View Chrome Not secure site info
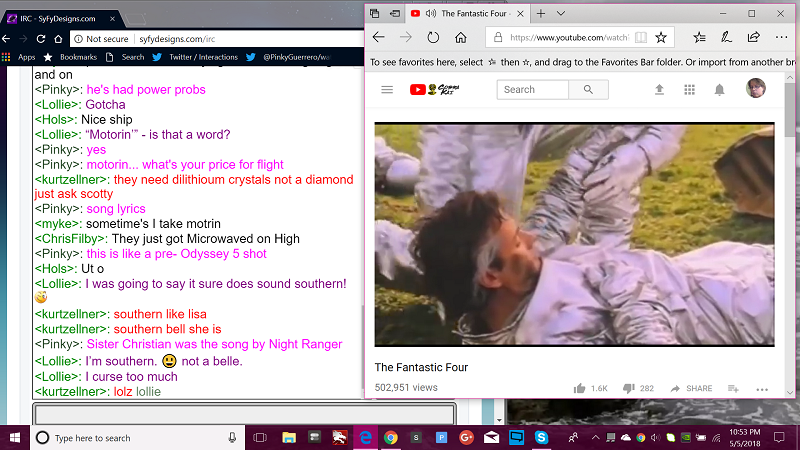 (x=102, y=39)
